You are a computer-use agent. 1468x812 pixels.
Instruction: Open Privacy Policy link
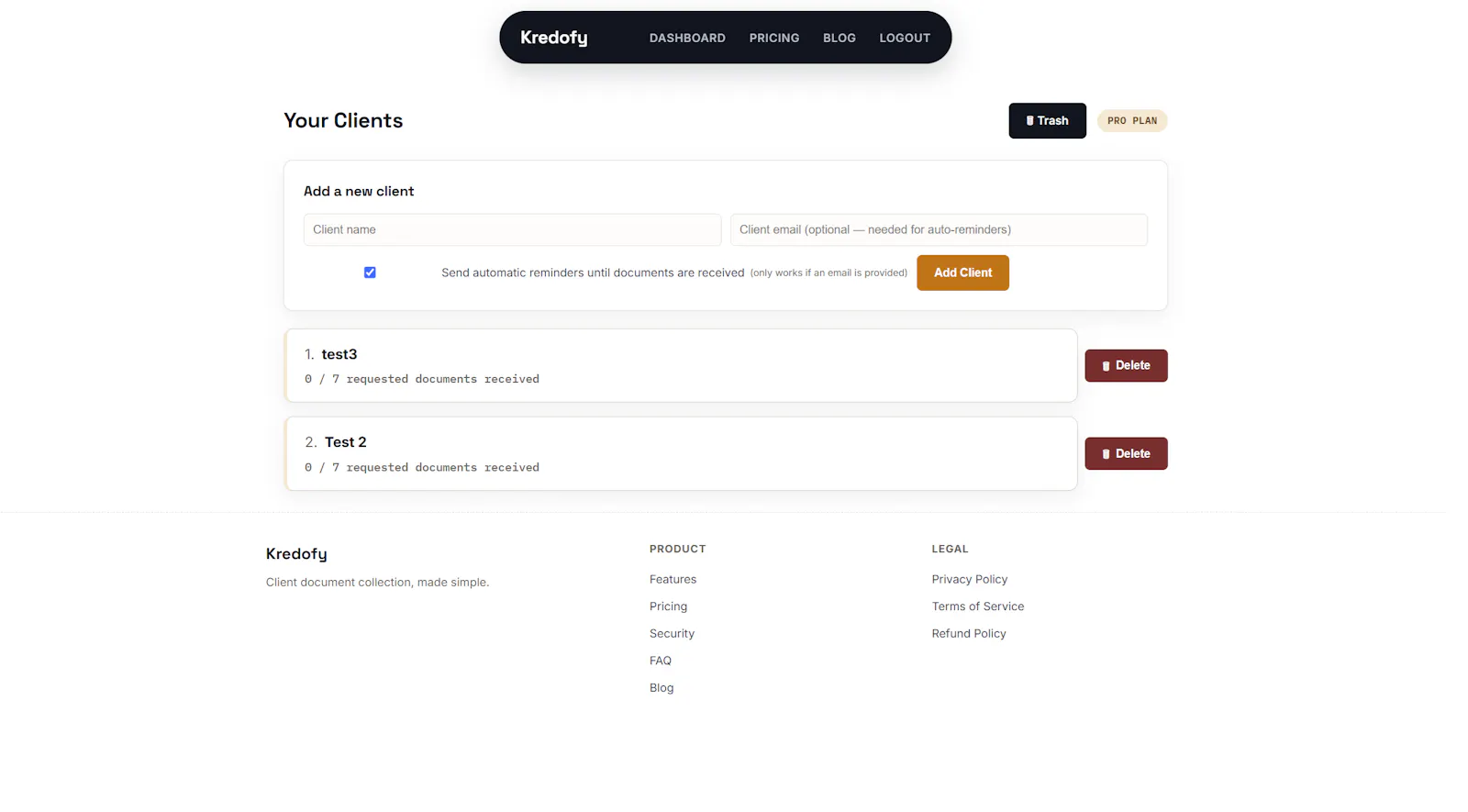970,579
